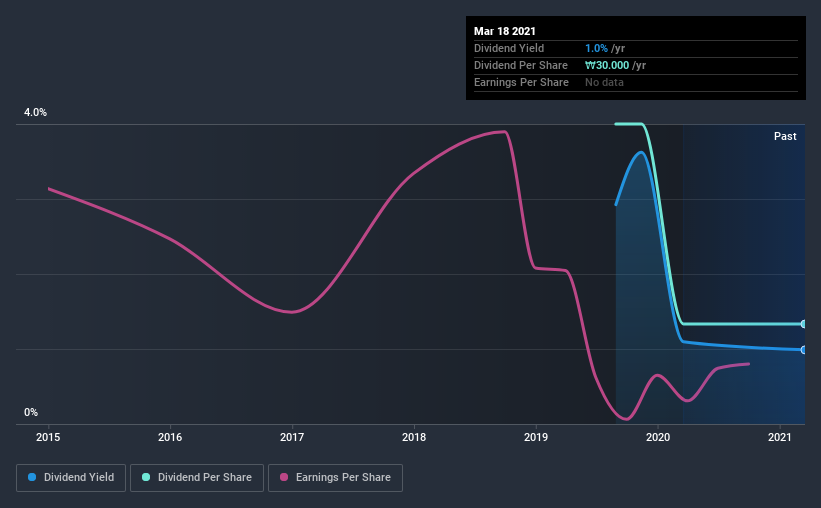Click the 1.0% dividend yield value in tooltip
The height and width of the screenshot is (508, 821).
pos(596,48)
